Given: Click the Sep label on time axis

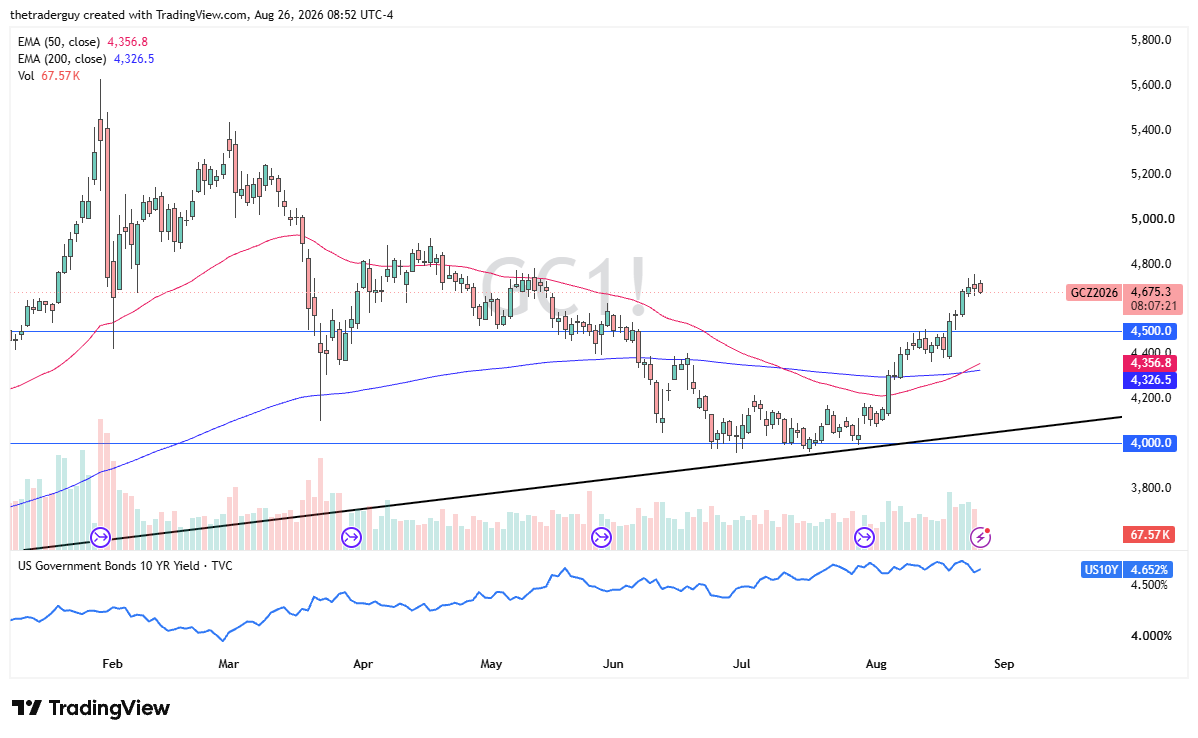Looking at the screenshot, I should [x=1004, y=664].
